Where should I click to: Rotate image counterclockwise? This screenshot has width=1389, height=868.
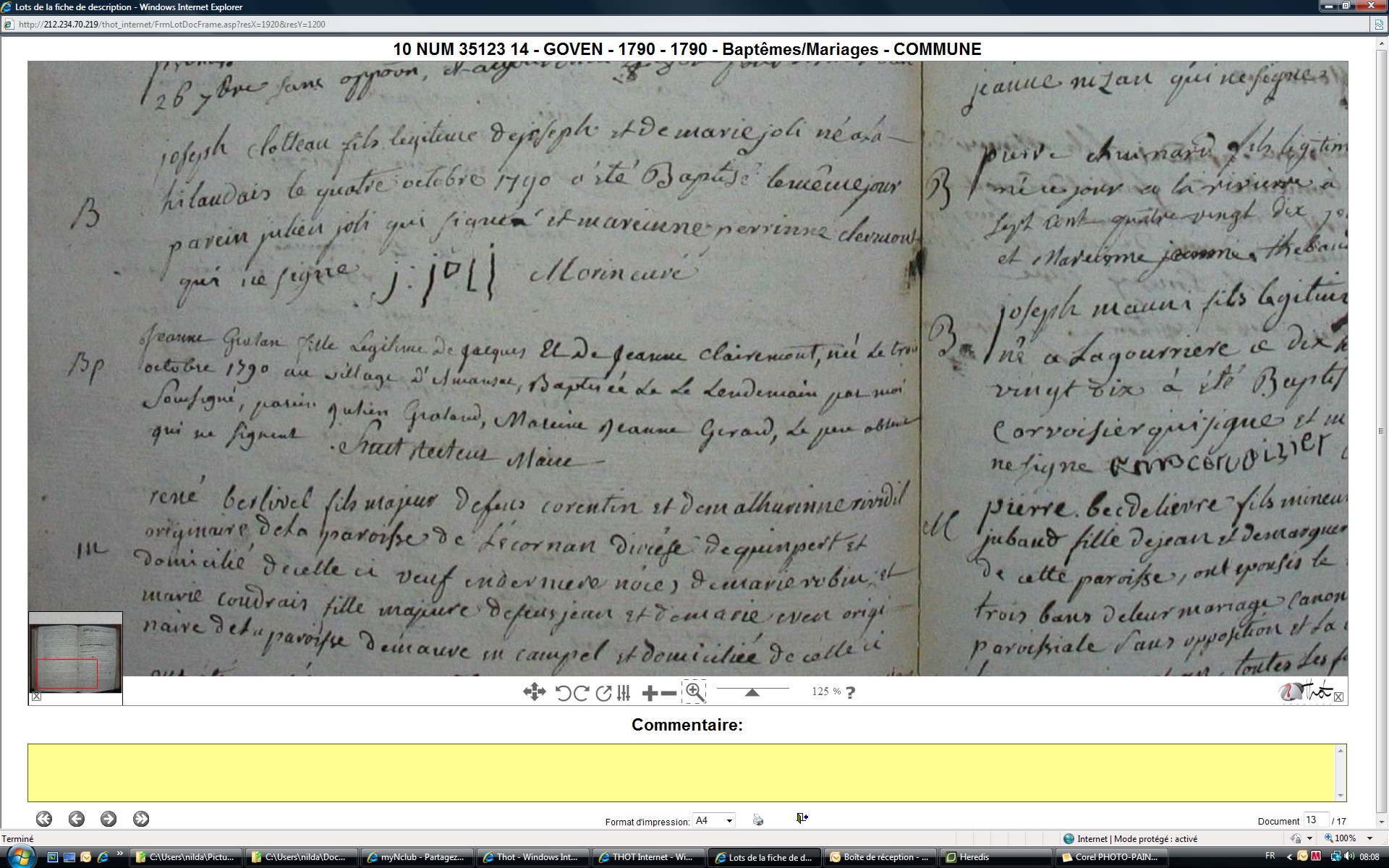(563, 693)
